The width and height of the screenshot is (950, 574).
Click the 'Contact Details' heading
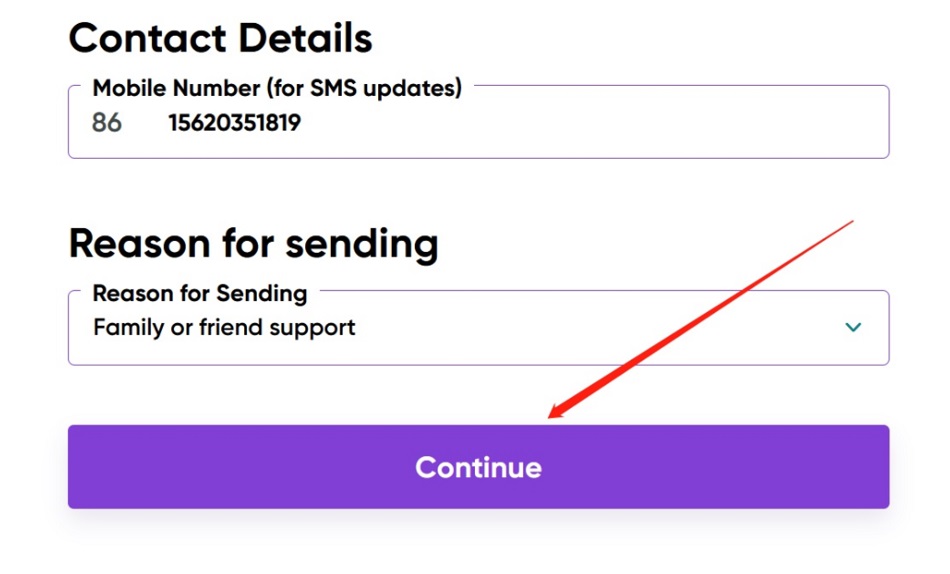pyautogui.click(x=220, y=38)
